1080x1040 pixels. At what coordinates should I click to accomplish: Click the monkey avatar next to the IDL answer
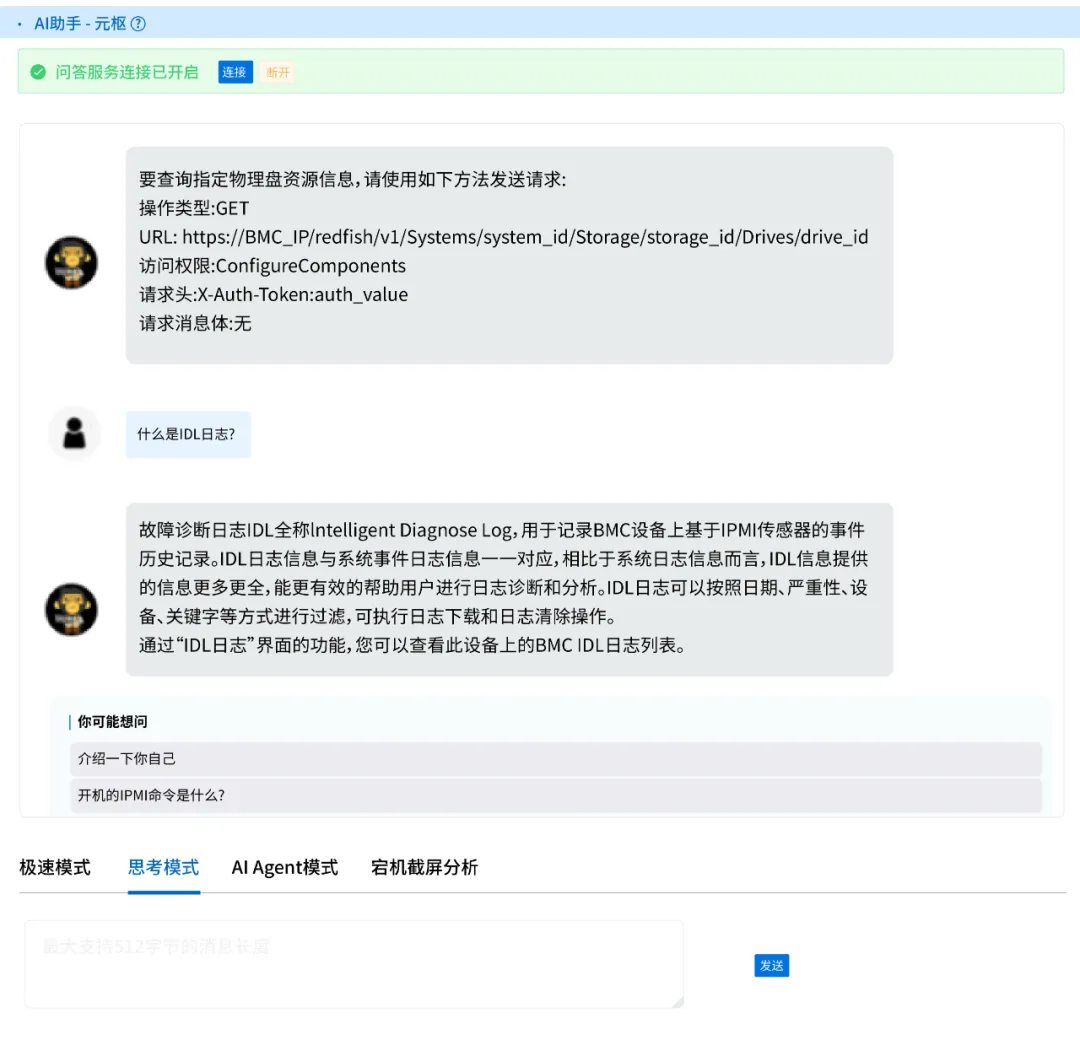pyautogui.click(x=71, y=609)
